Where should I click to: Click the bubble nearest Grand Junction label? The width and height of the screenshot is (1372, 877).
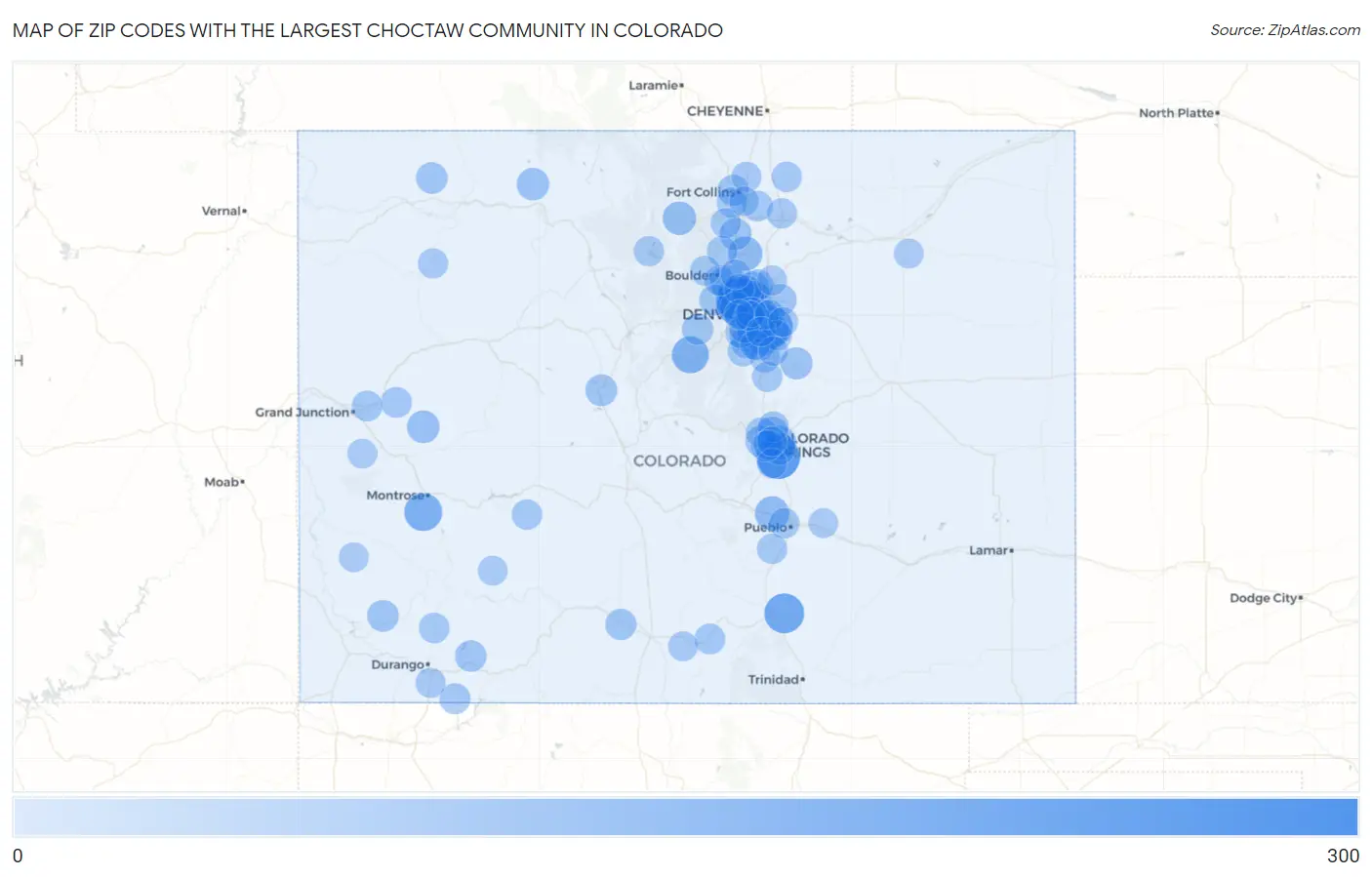(x=367, y=406)
